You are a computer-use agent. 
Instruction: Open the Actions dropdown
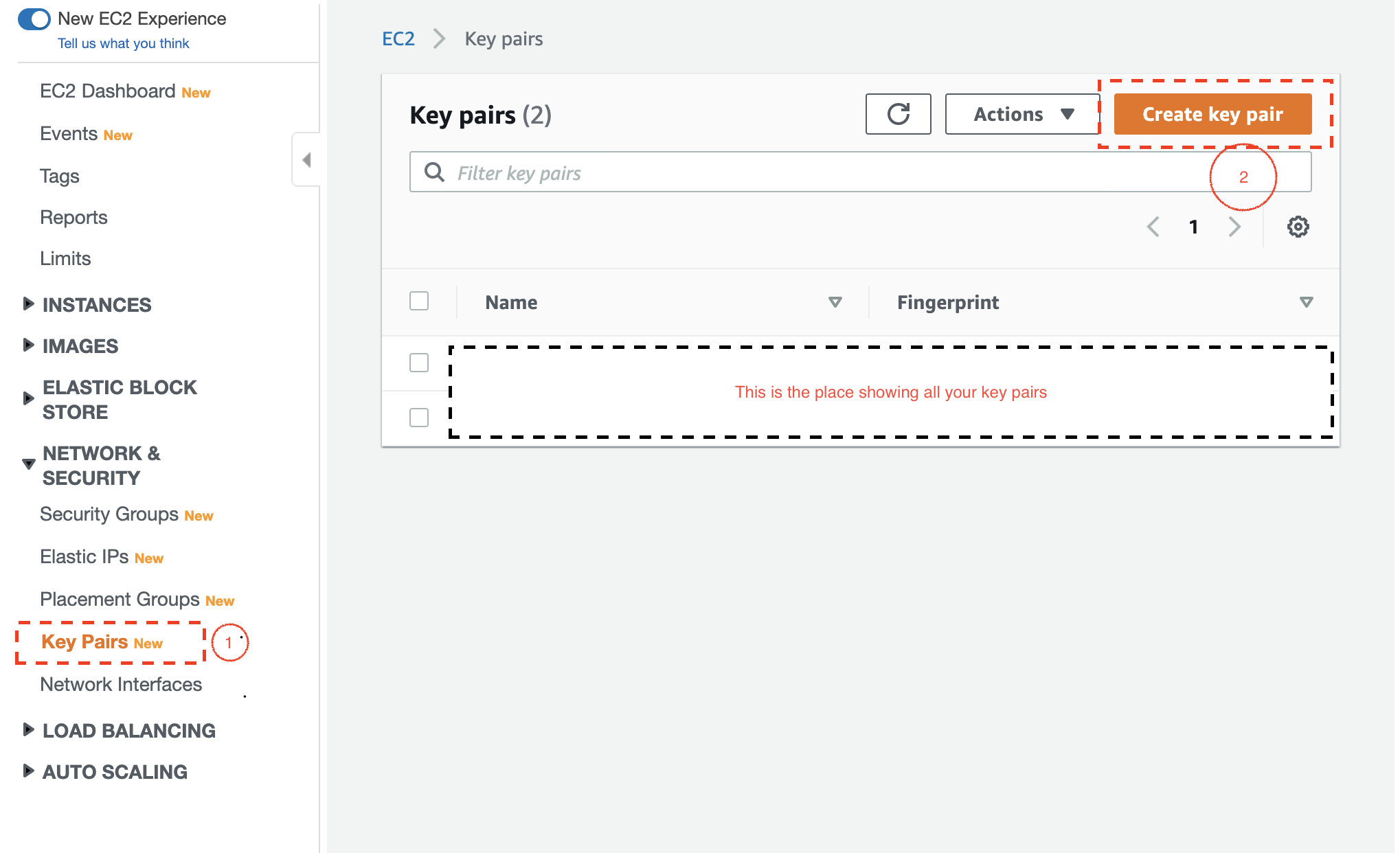coord(1021,114)
